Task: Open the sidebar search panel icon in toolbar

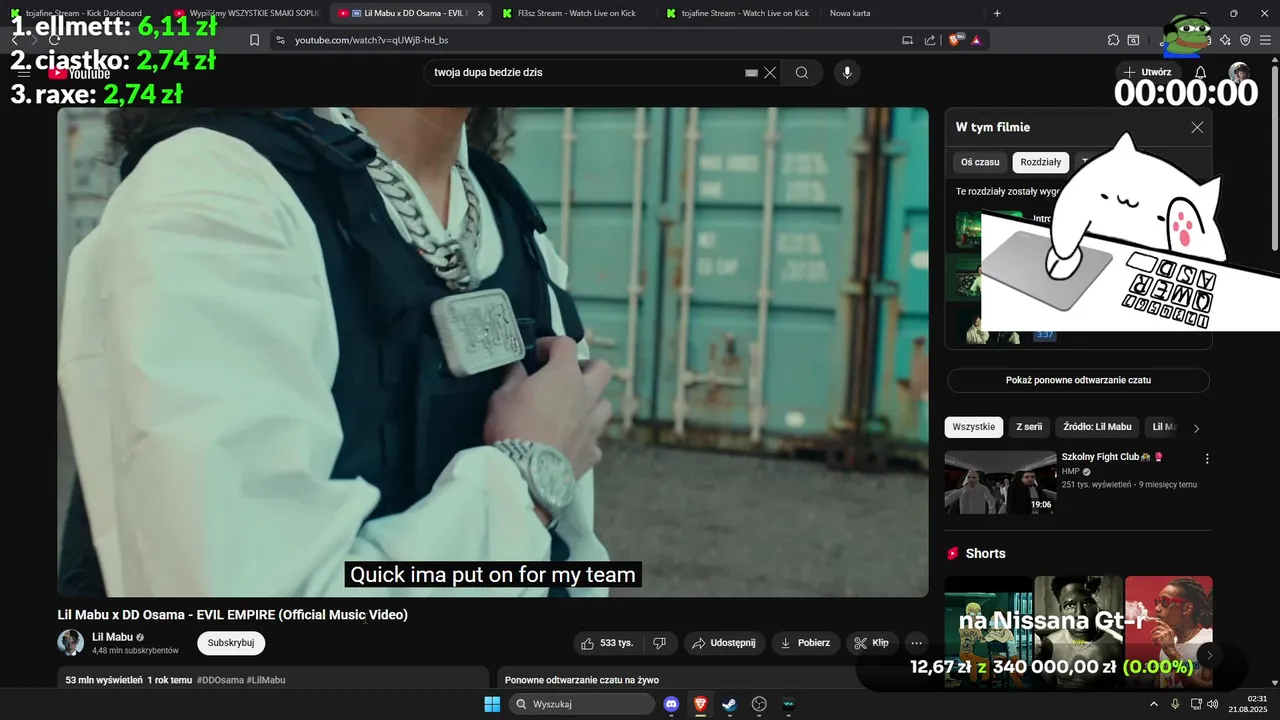Action: 1134,40
